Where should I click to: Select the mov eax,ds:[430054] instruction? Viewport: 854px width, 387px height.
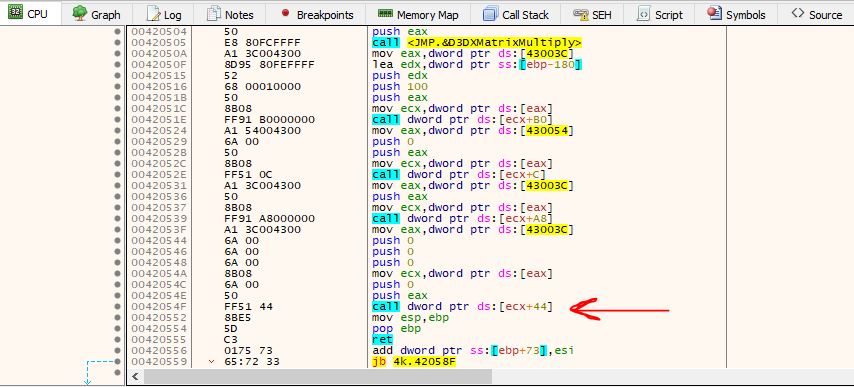click(473, 131)
